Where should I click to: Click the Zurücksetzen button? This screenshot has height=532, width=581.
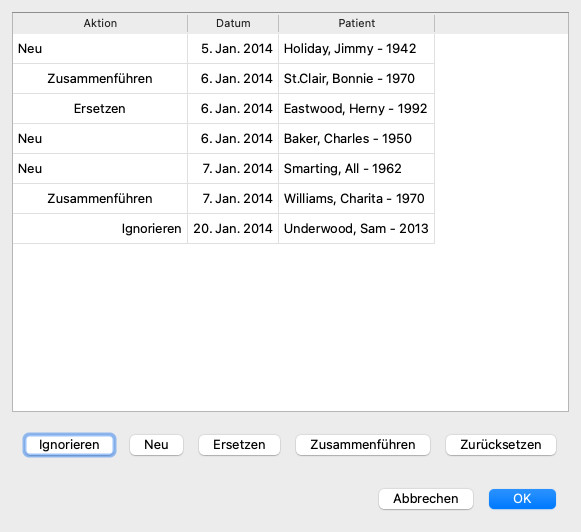click(x=501, y=445)
